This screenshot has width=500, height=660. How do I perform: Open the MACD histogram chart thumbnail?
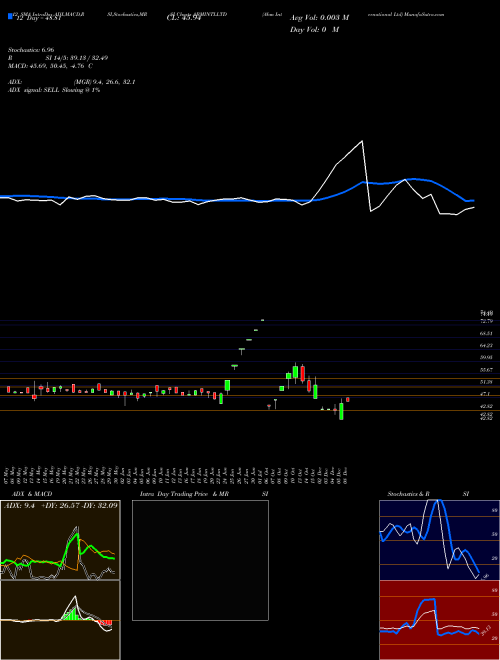tap(60, 620)
